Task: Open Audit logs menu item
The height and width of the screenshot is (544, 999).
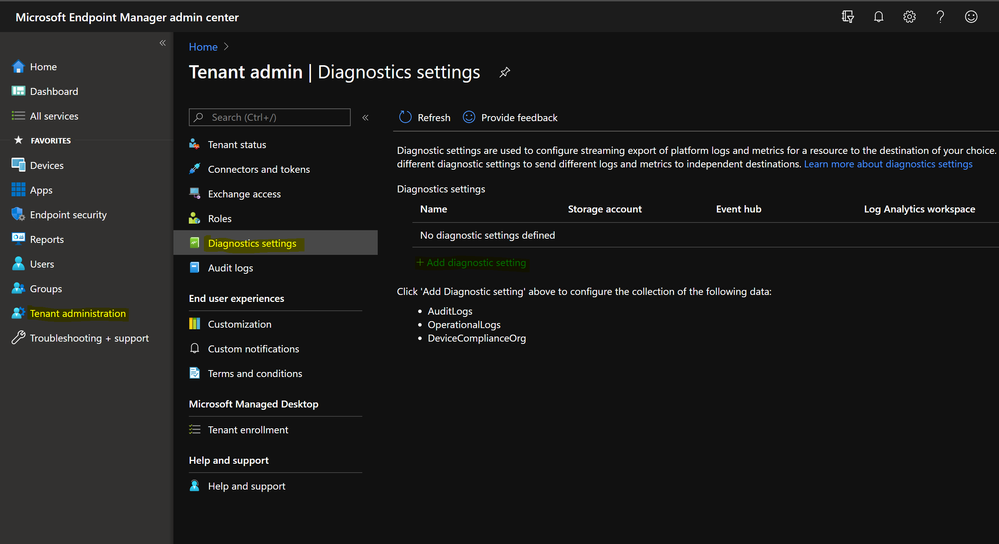Action: 230,268
